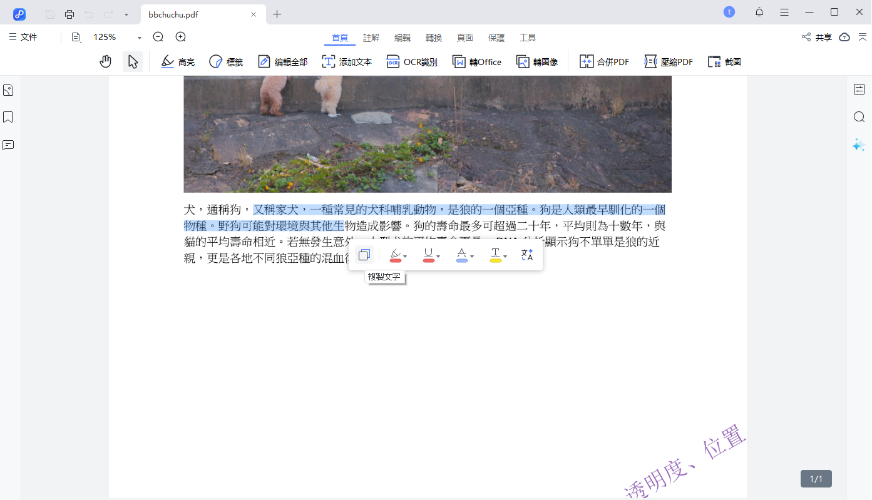
Task: Open the thumbnails panel in left sidebar
Action: (8, 90)
